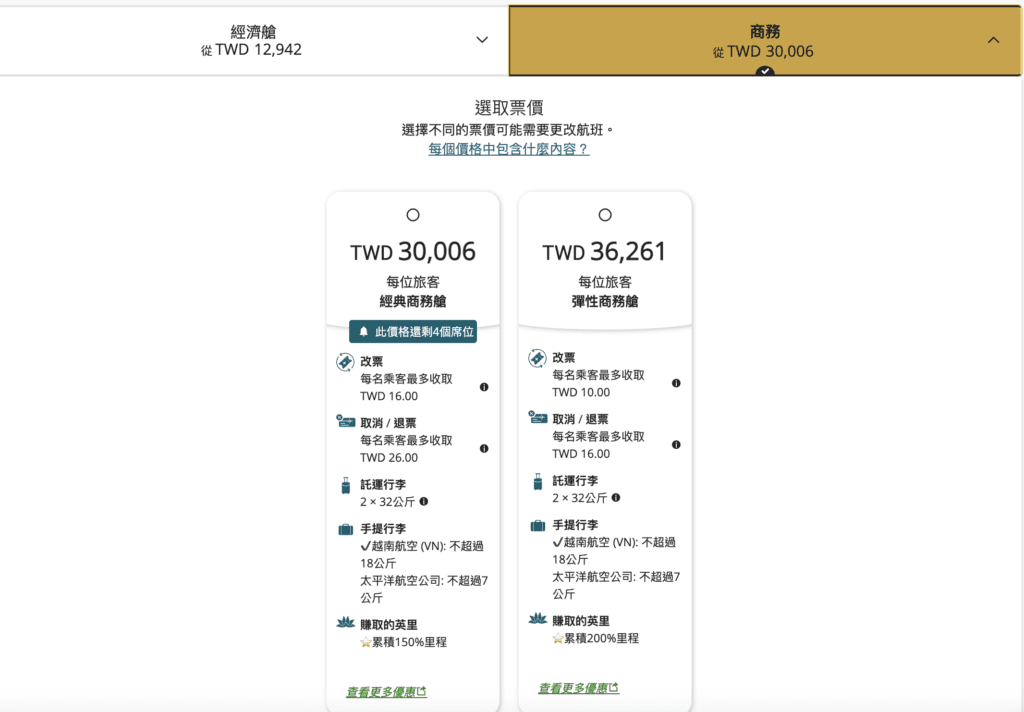
Task: Click the 累積200%里程 text
Action: pos(601,638)
